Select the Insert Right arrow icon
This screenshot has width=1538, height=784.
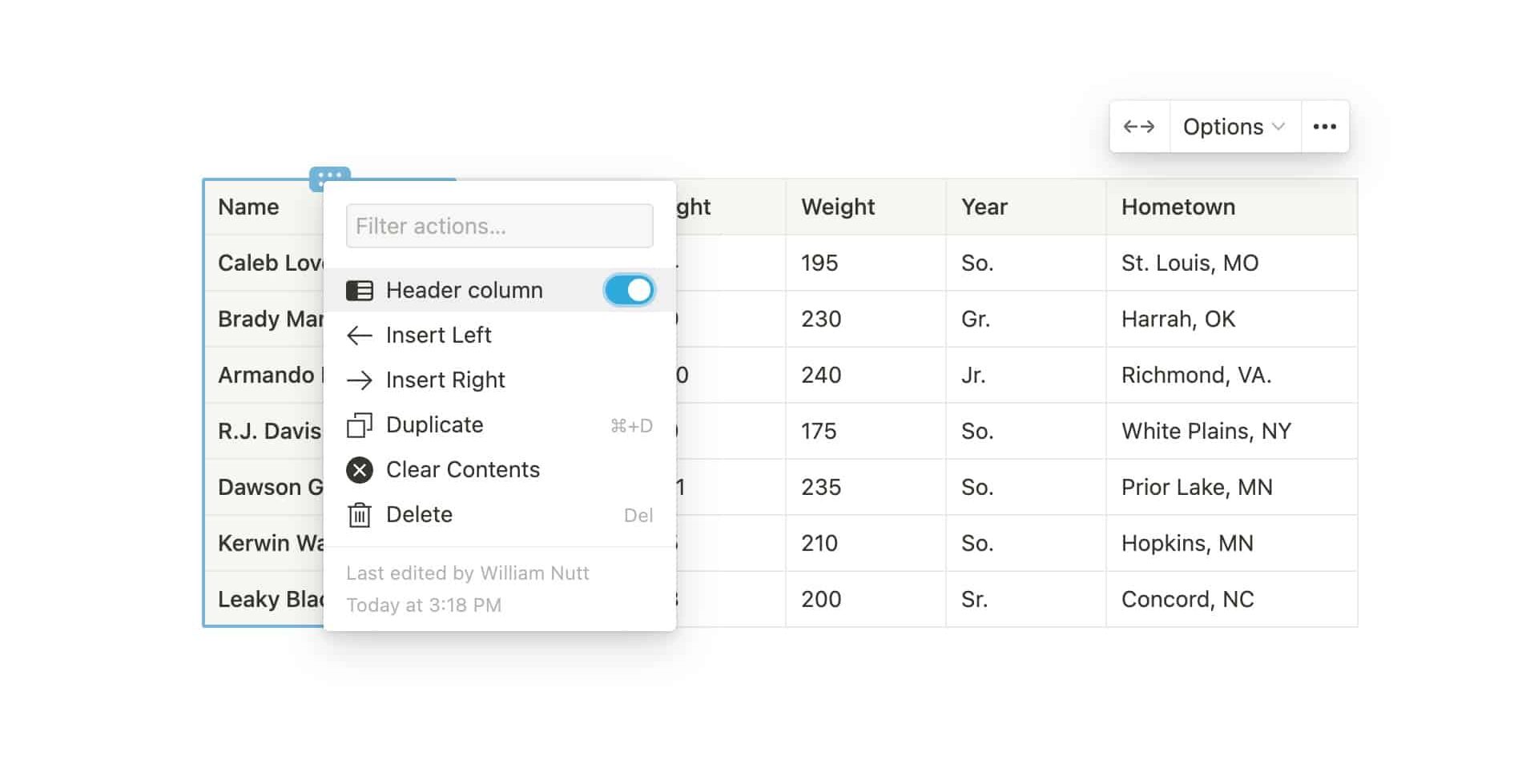360,380
